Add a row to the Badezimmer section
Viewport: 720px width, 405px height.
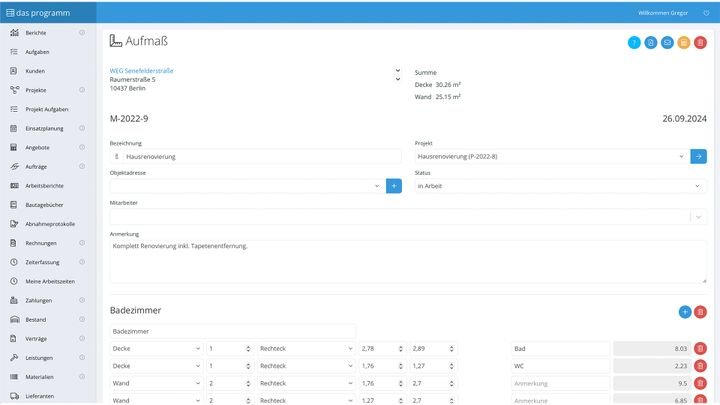[x=684, y=312]
